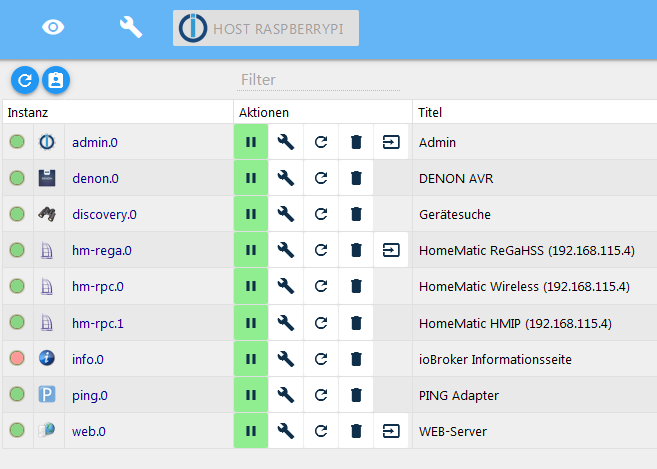Pause the hm-rpc.1 instance
The height and width of the screenshot is (469, 657).
pyautogui.click(x=251, y=323)
